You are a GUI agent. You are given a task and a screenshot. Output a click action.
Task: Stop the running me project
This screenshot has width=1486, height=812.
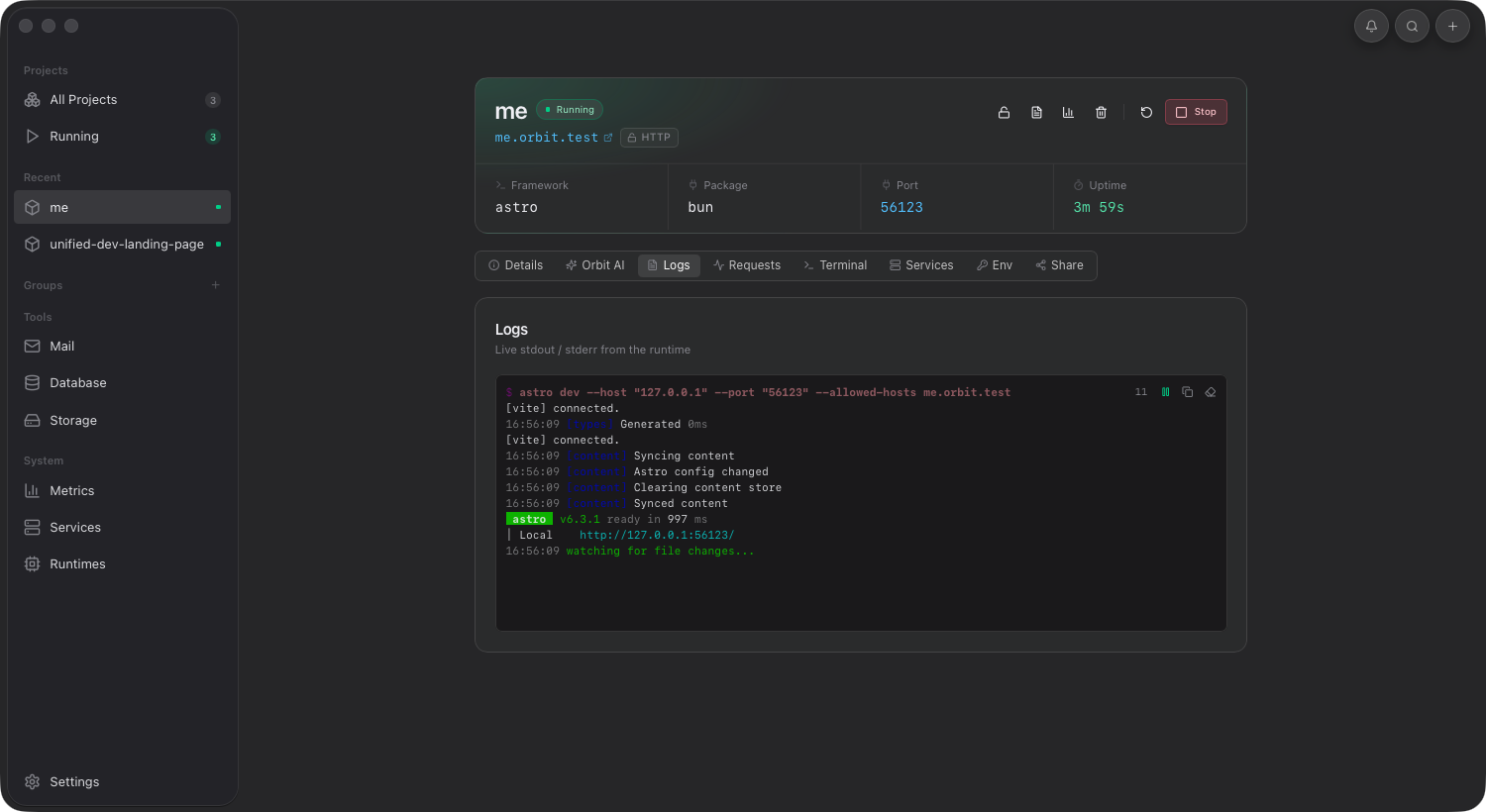(1196, 112)
